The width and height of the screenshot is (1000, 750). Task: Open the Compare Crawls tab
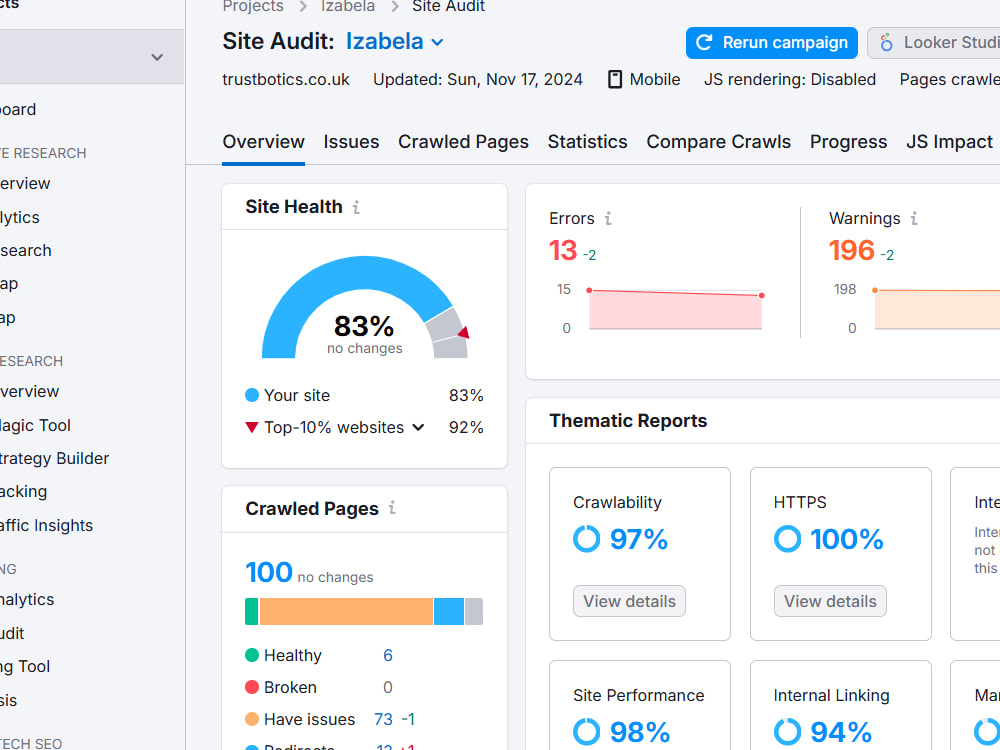(x=719, y=142)
